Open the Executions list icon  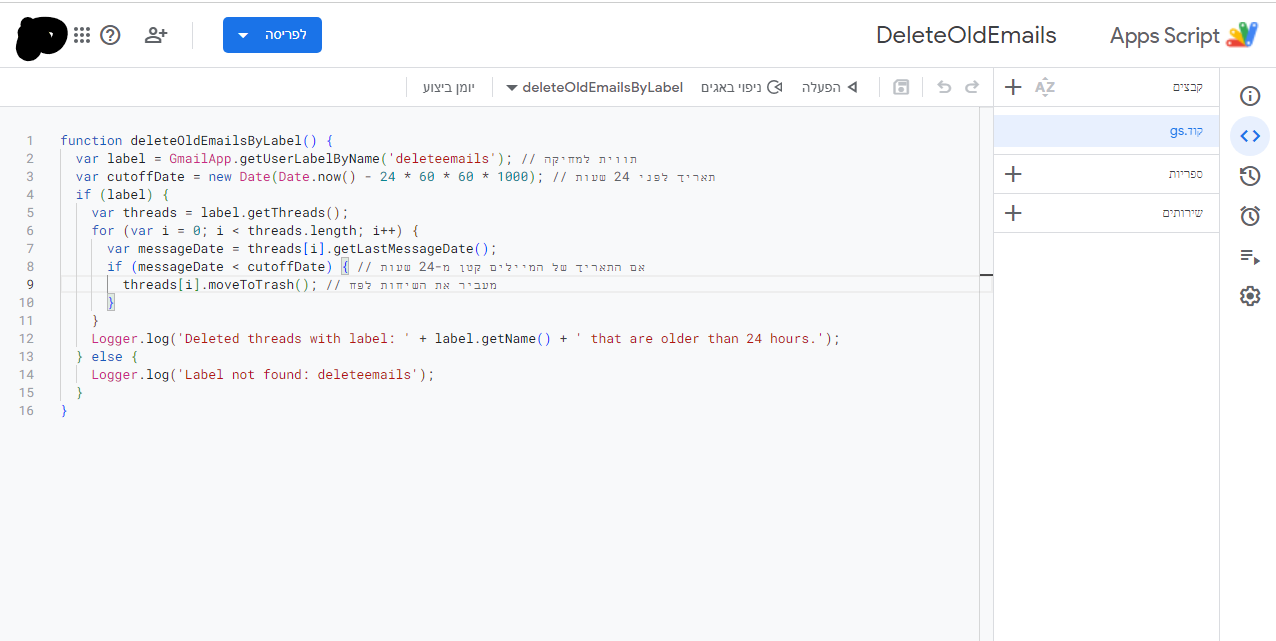1249,257
